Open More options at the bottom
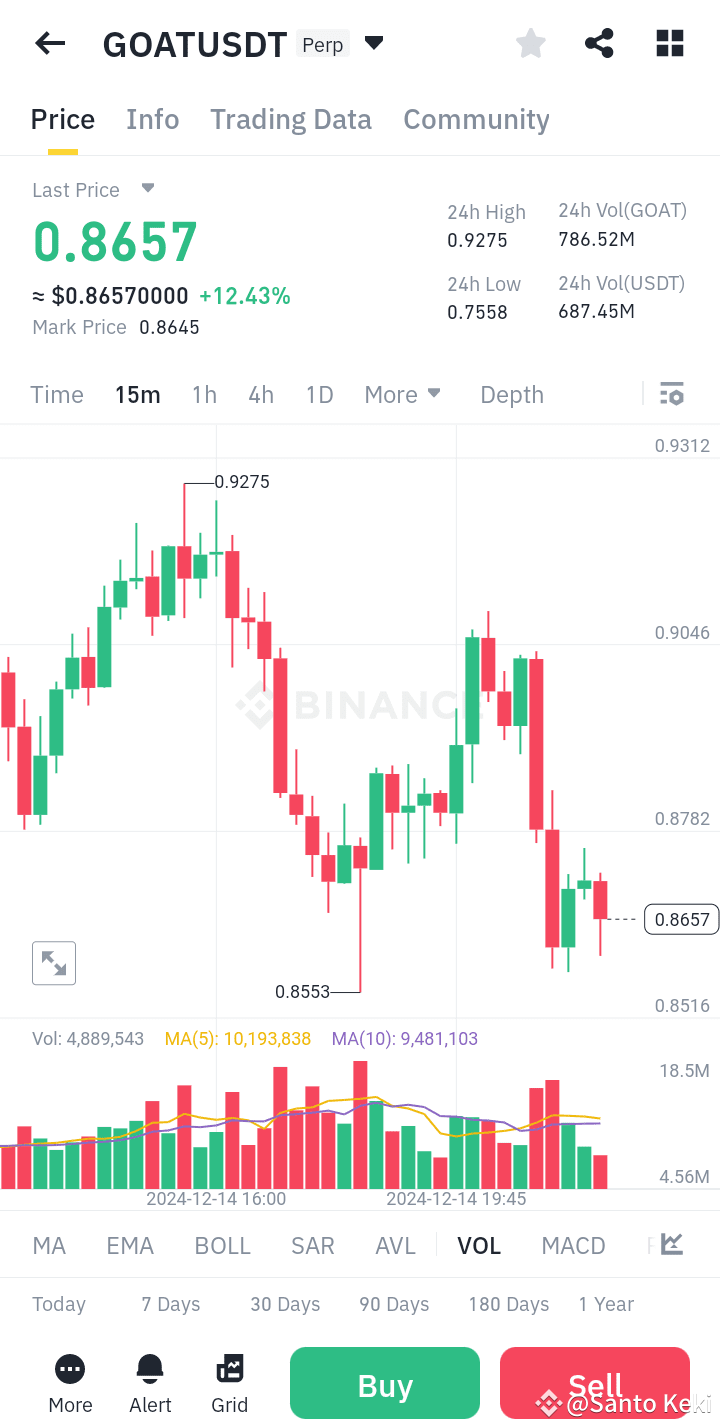This screenshot has height=1427, width=720. click(69, 1383)
